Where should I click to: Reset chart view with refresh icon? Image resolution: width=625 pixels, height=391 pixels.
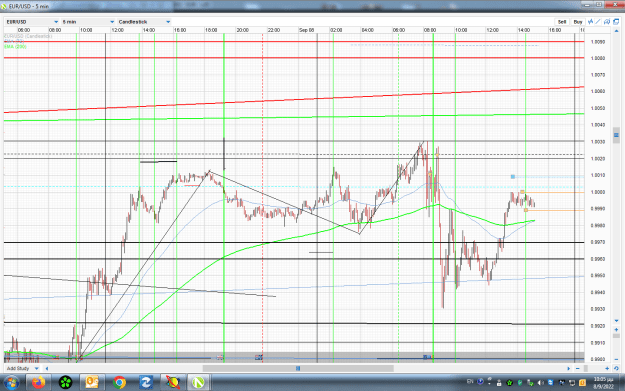point(616,368)
